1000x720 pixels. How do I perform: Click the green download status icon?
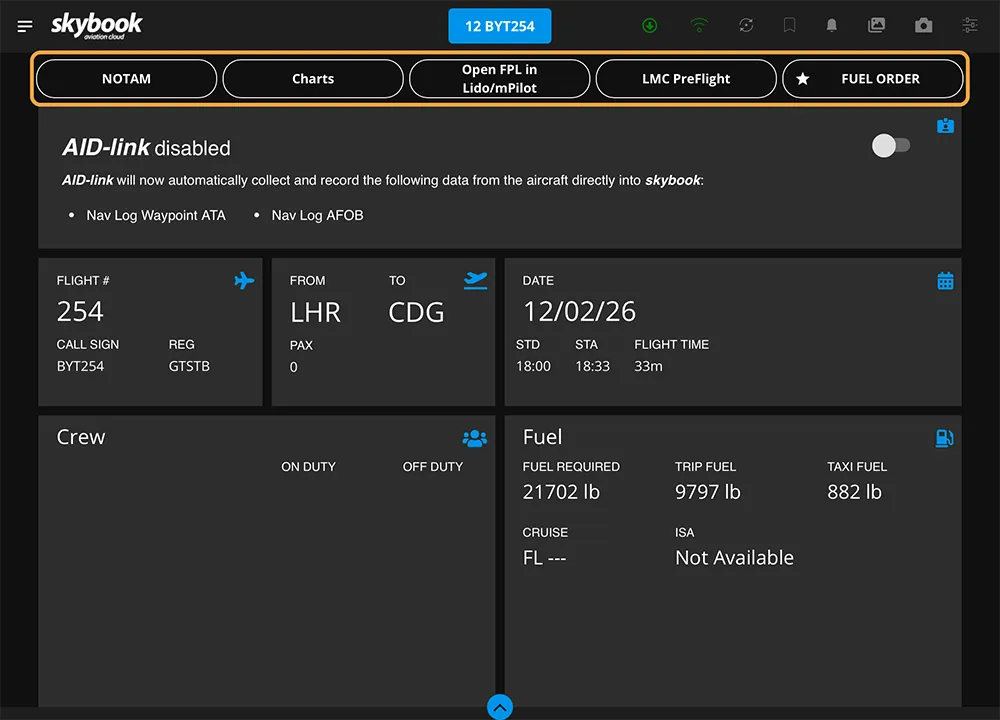(650, 26)
